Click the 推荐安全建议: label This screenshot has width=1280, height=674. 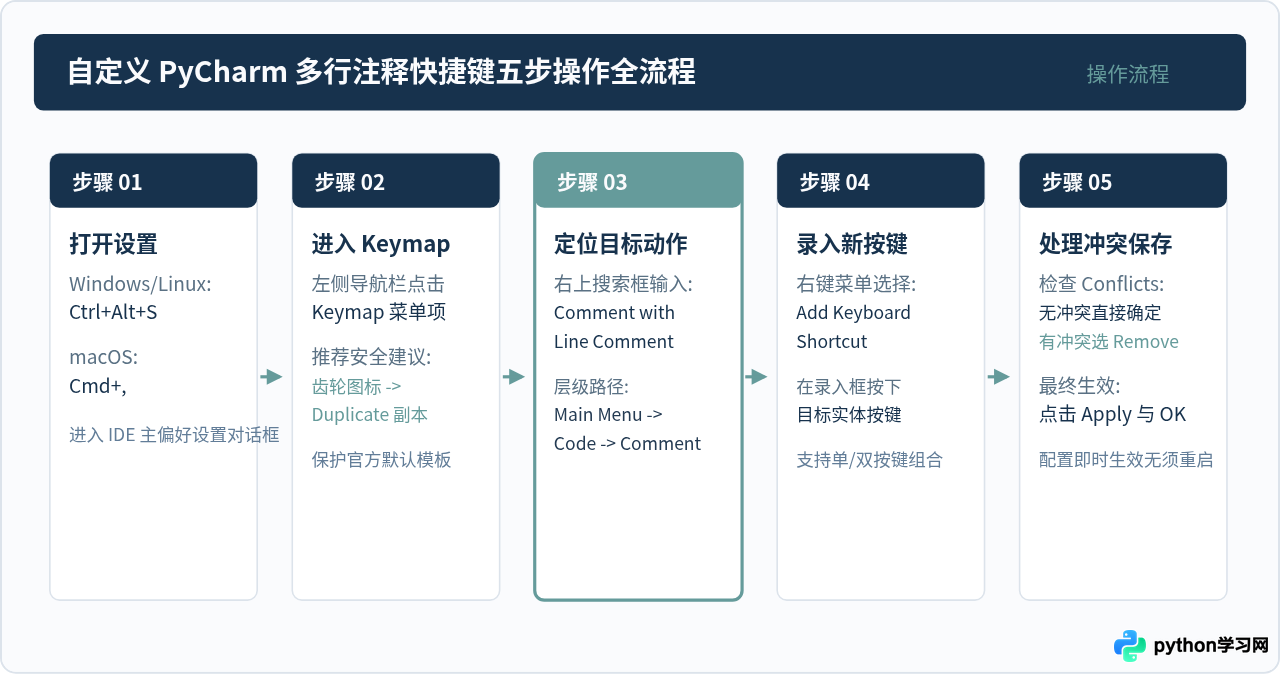pos(372,357)
